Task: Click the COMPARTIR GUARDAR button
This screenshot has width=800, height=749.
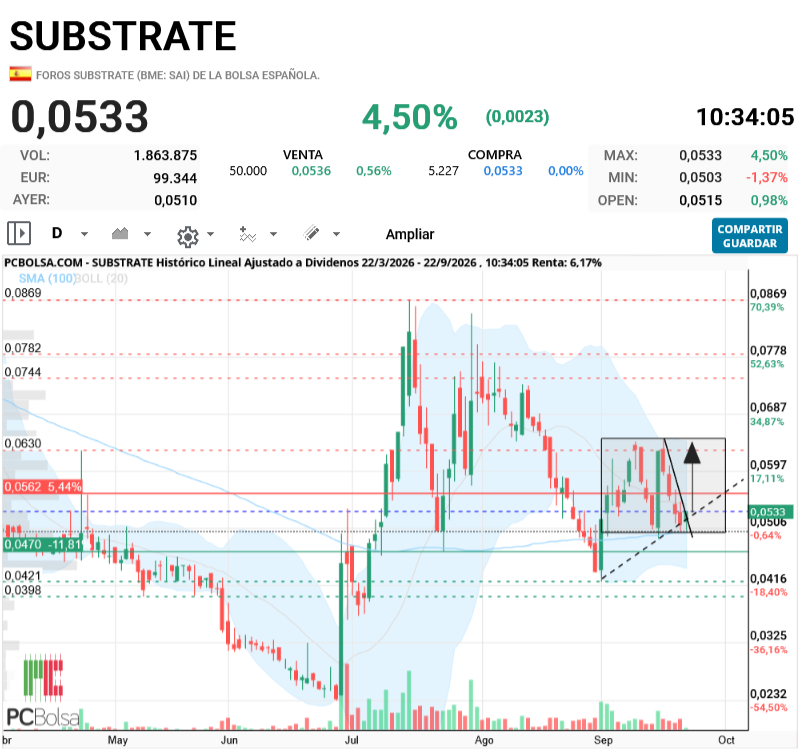Action: tap(749, 236)
